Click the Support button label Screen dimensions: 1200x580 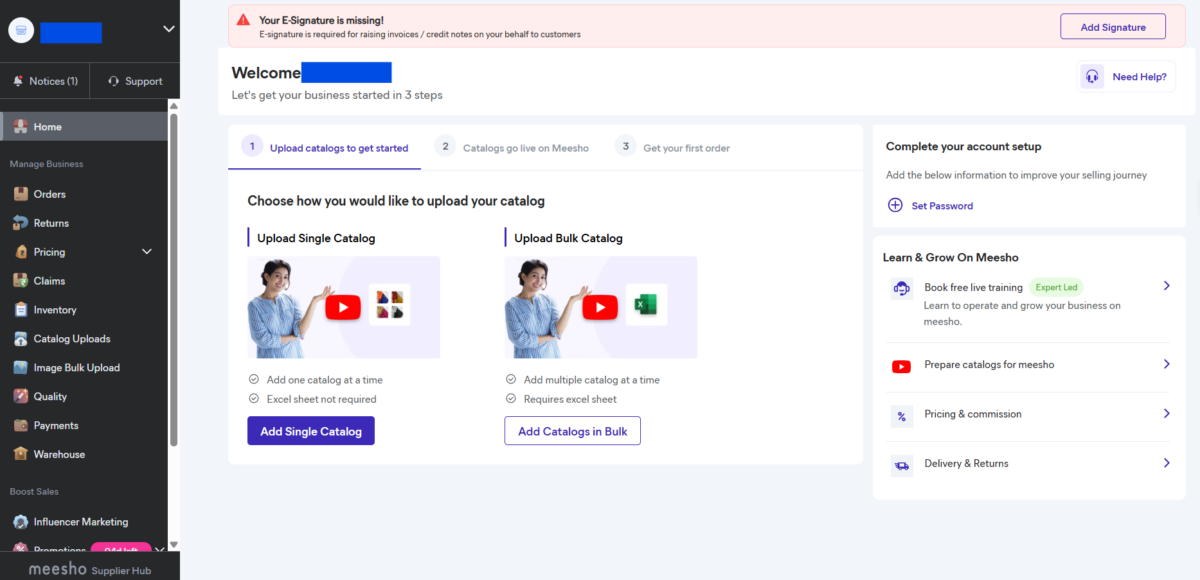pyautogui.click(x=144, y=81)
